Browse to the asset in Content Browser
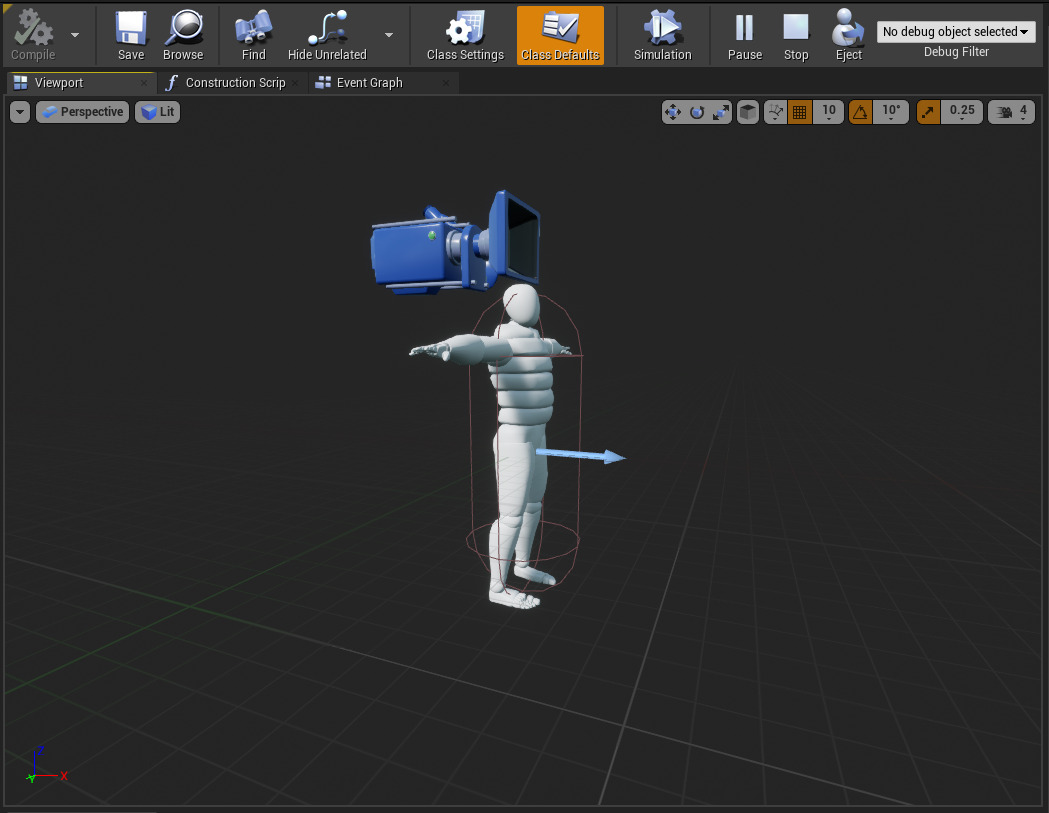 point(184,33)
